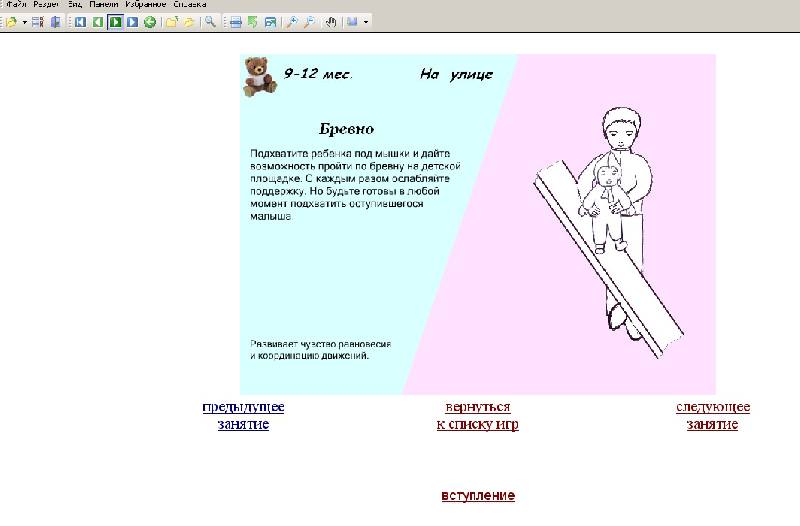Expand the dropdown arrow at toolbar end
800x526 pixels.
(x=366, y=21)
